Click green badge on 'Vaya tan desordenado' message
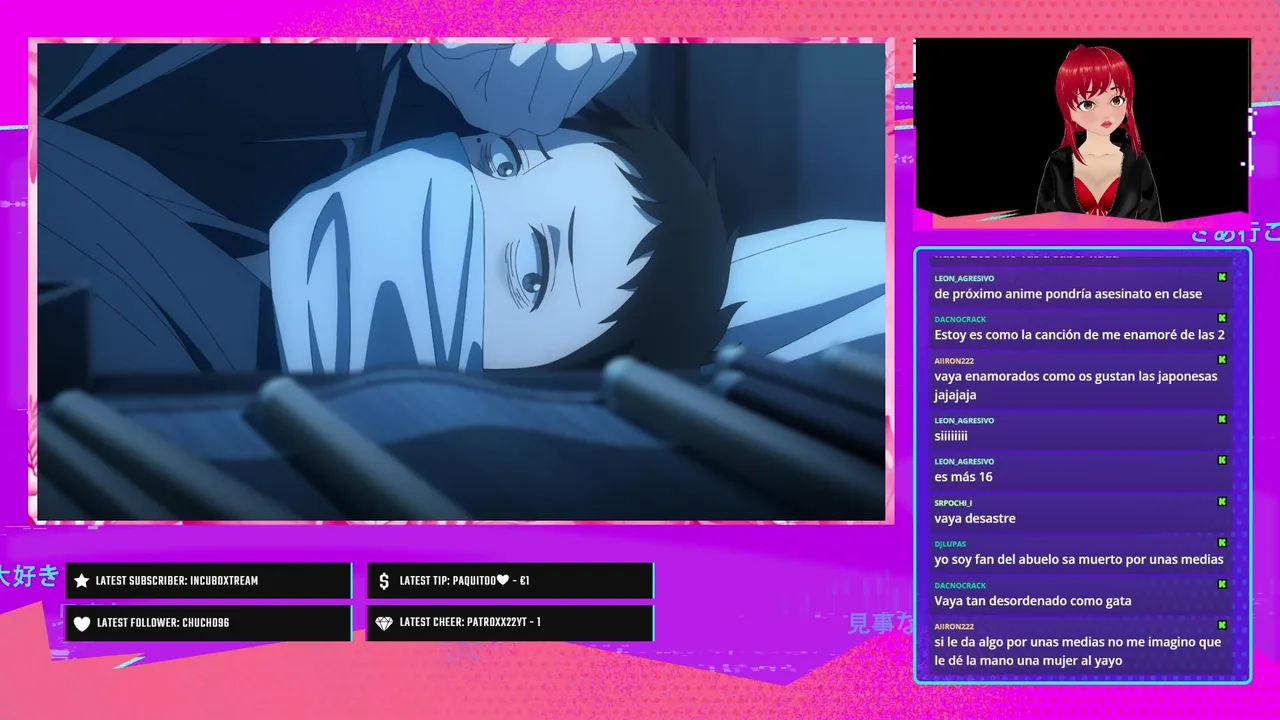Screen dimensions: 1280x720 (1222, 584)
